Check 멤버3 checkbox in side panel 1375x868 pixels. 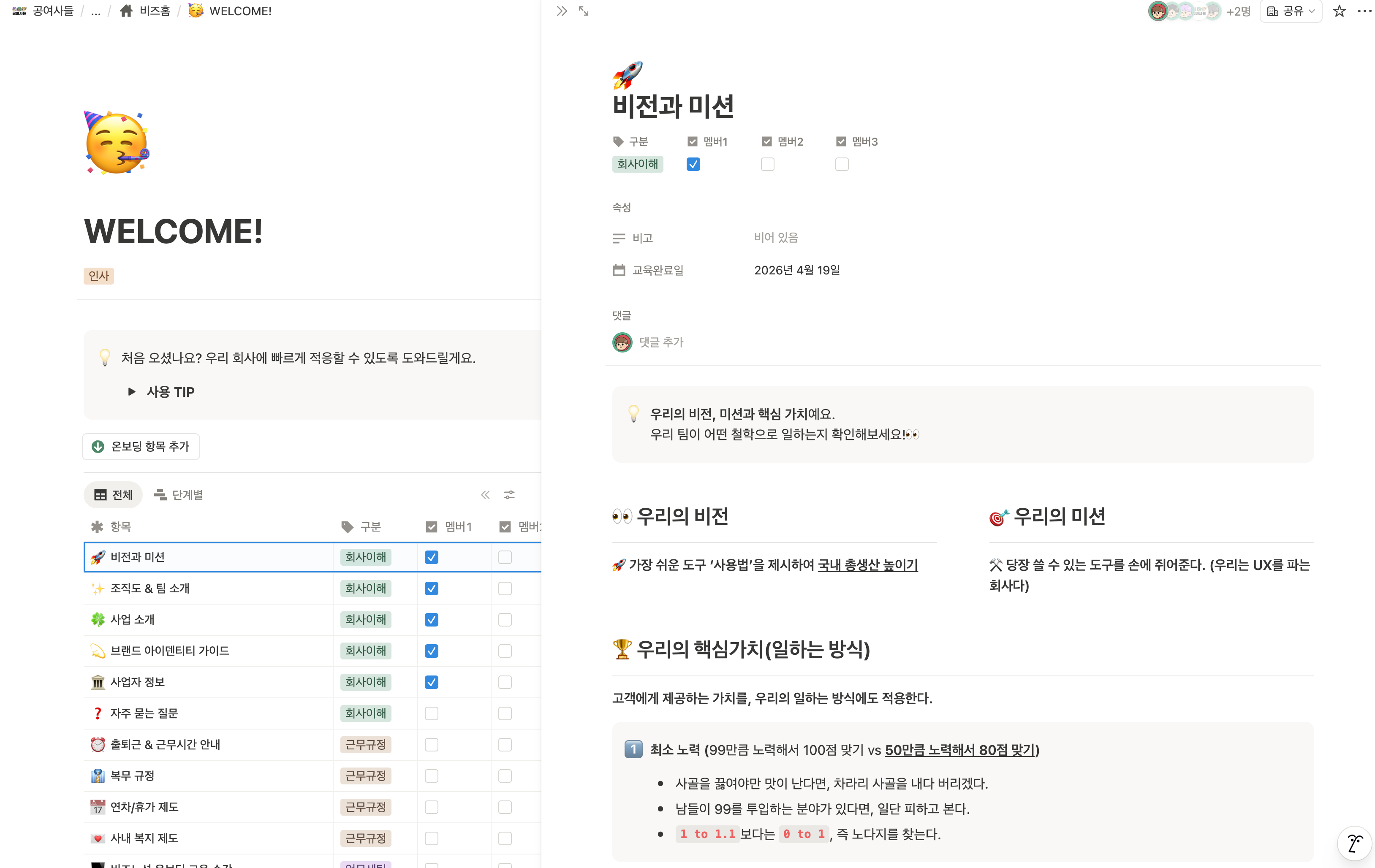[x=842, y=164]
